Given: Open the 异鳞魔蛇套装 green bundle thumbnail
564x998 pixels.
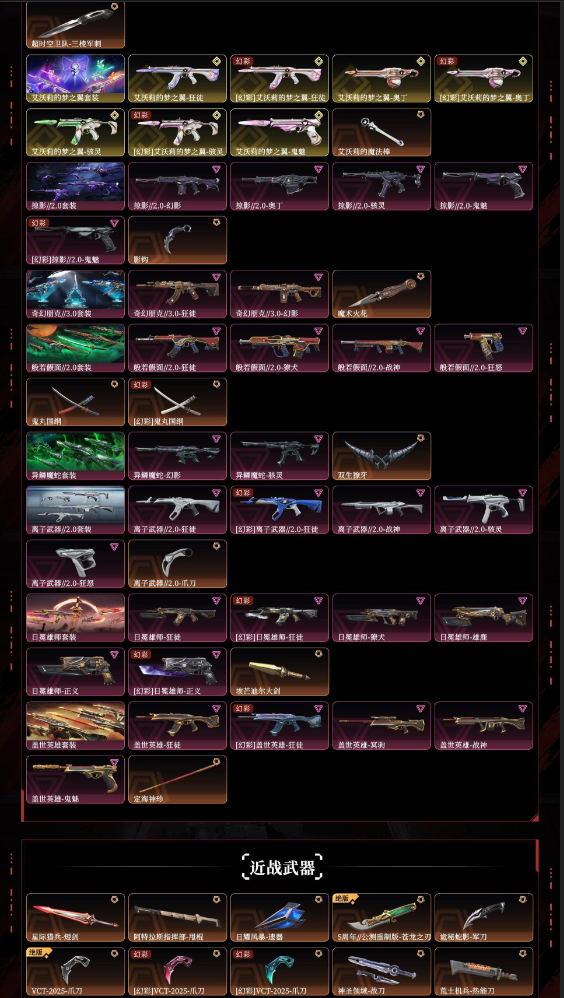Looking at the screenshot, I should pos(76,456).
